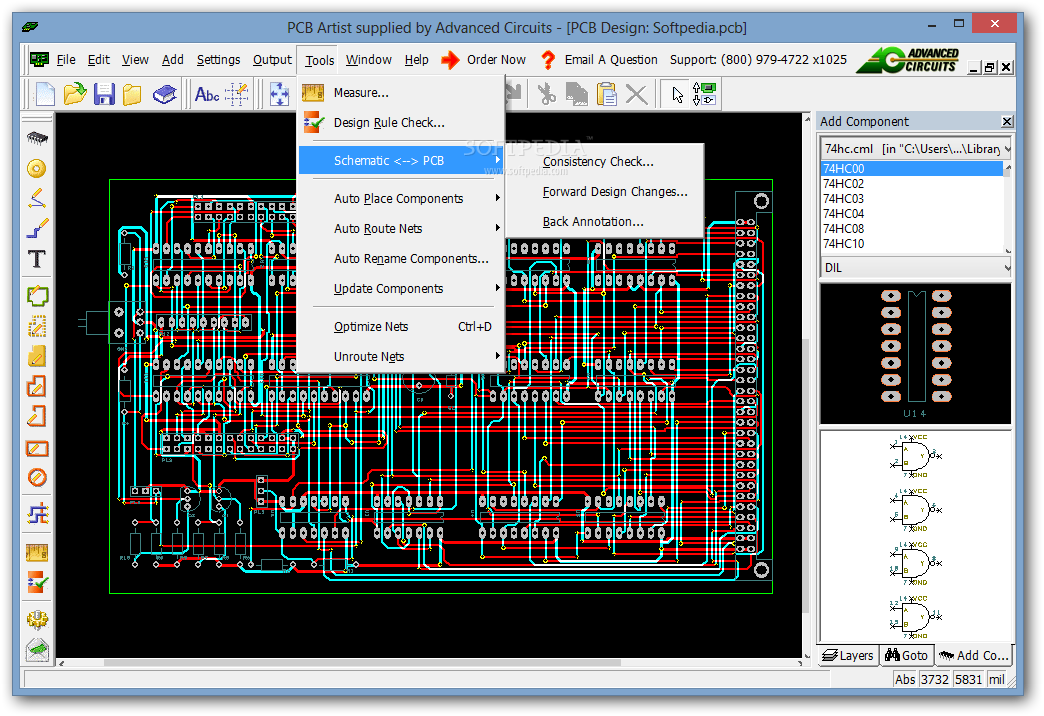The image size is (1044, 716).
Task: Click the yellow project folder icon
Action: (x=132, y=94)
